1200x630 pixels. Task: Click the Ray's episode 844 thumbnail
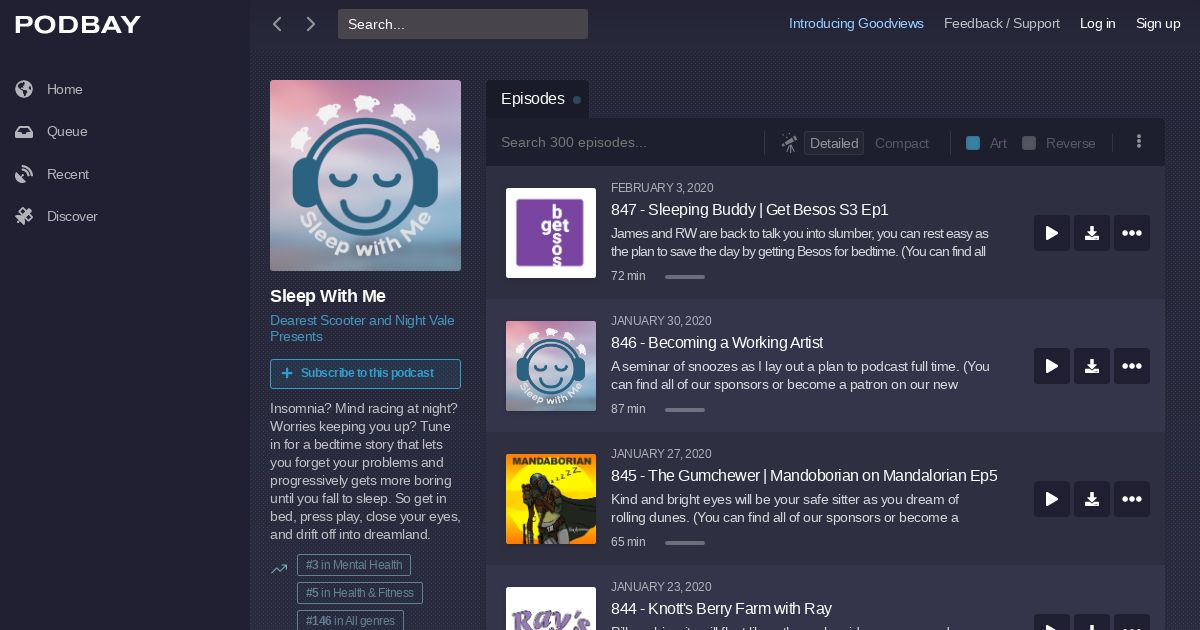[x=551, y=609]
